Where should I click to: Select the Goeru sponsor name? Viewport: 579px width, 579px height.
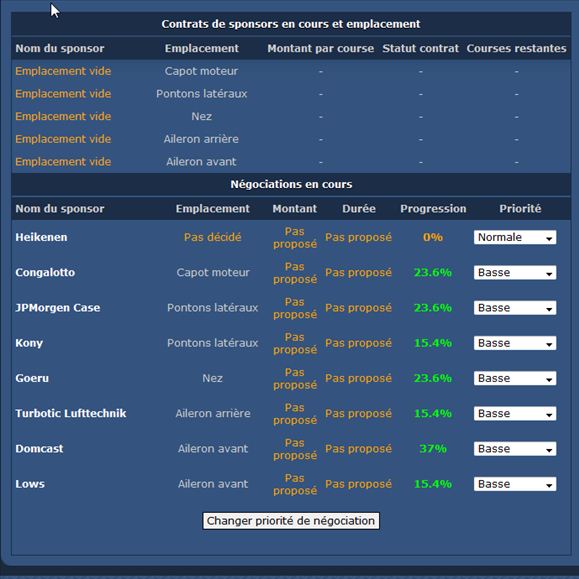point(32,378)
